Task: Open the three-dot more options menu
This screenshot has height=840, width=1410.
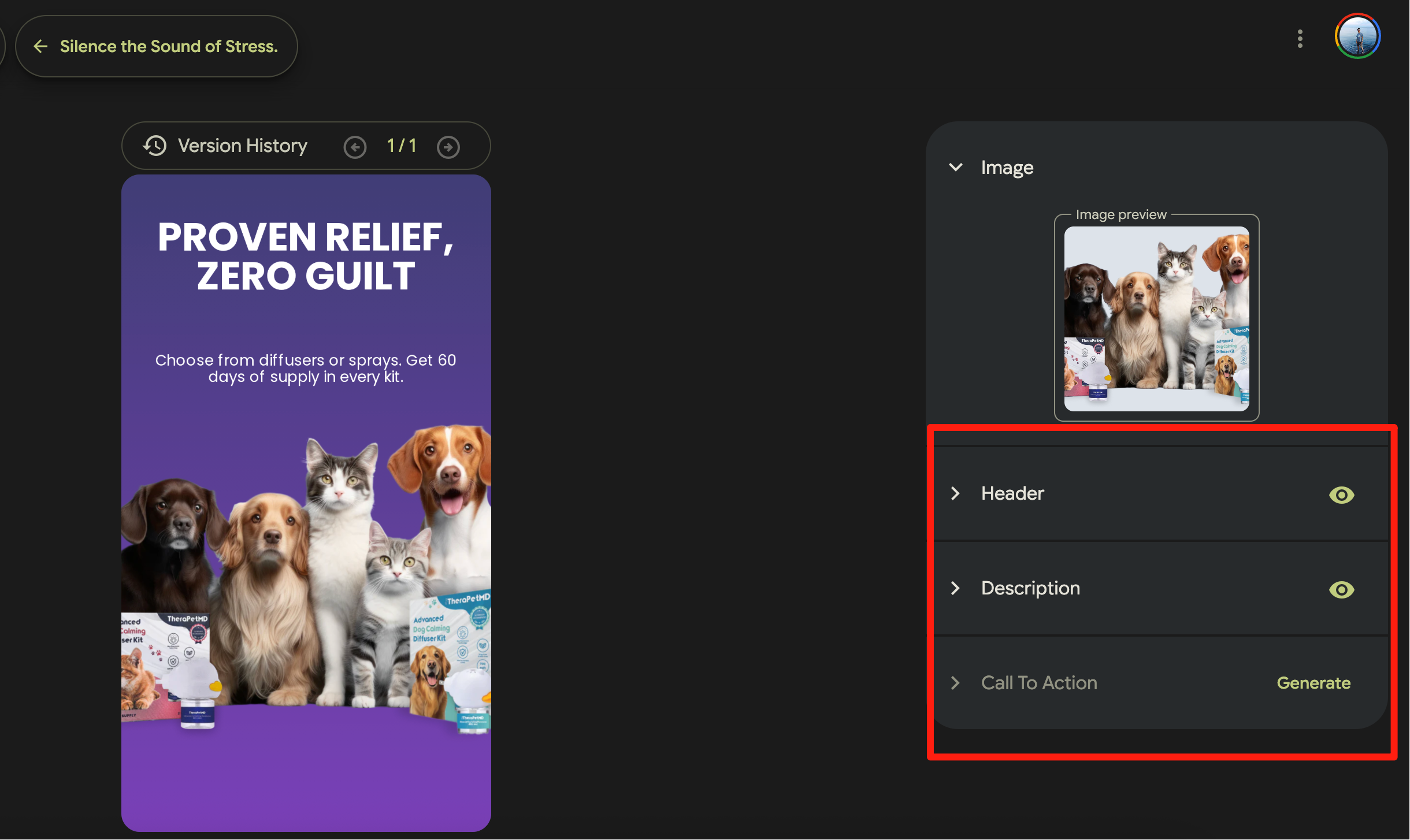Action: pyautogui.click(x=1300, y=39)
